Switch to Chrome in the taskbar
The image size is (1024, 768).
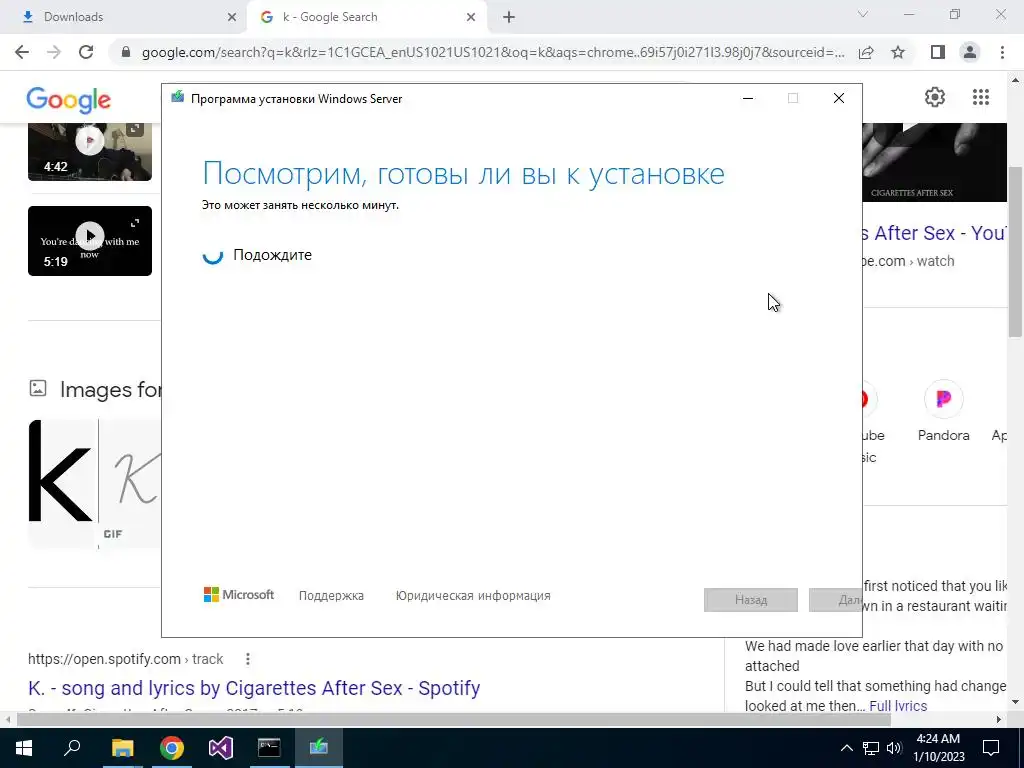click(171, 748)
